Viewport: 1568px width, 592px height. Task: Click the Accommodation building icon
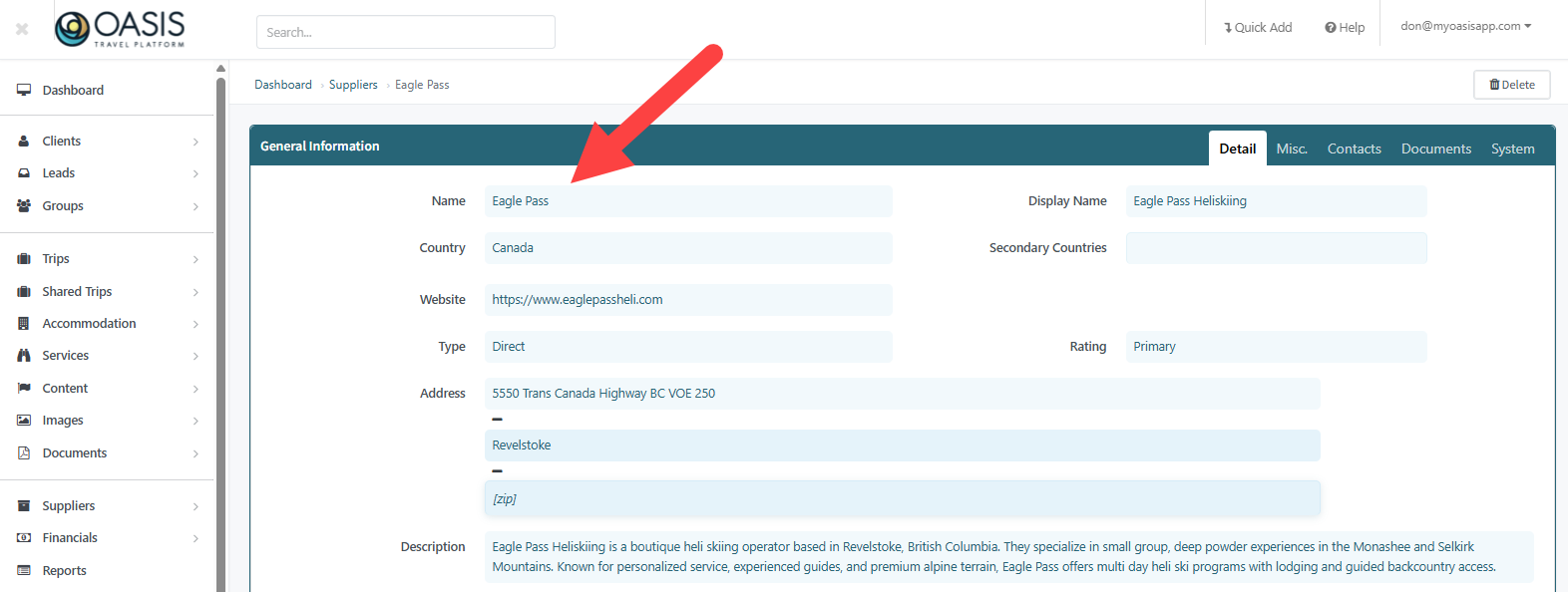[24, 324]
